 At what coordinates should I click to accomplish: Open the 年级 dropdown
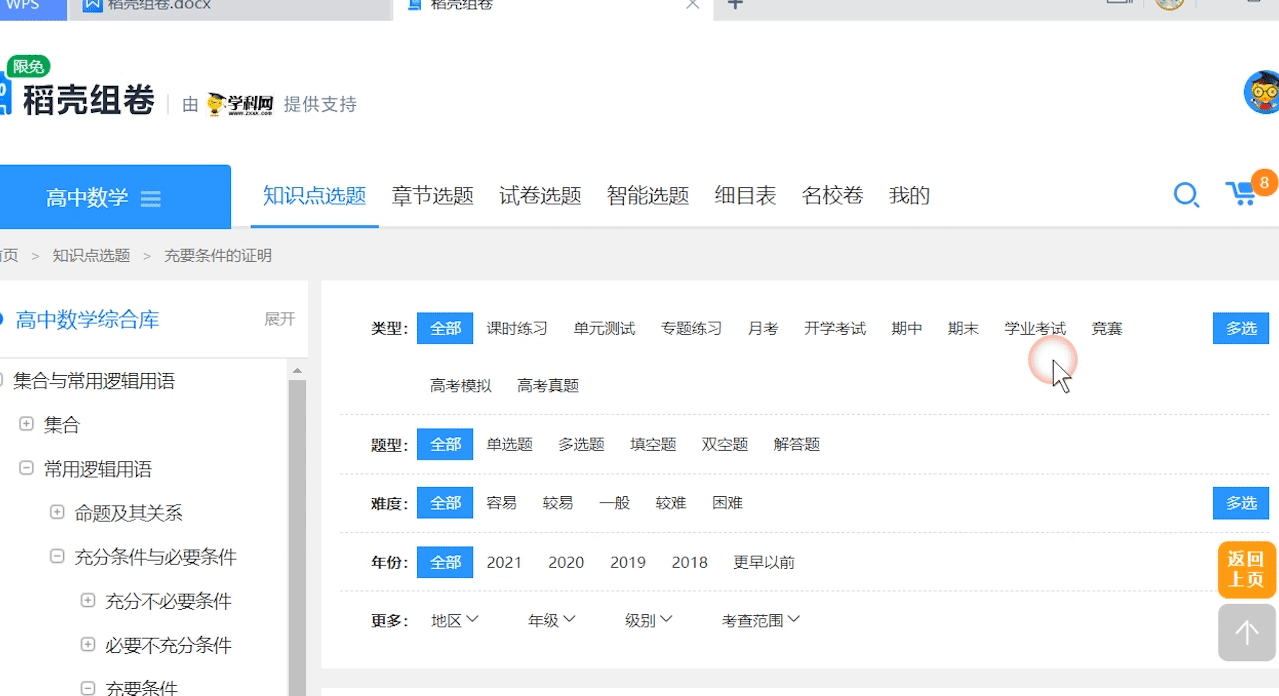552,620
